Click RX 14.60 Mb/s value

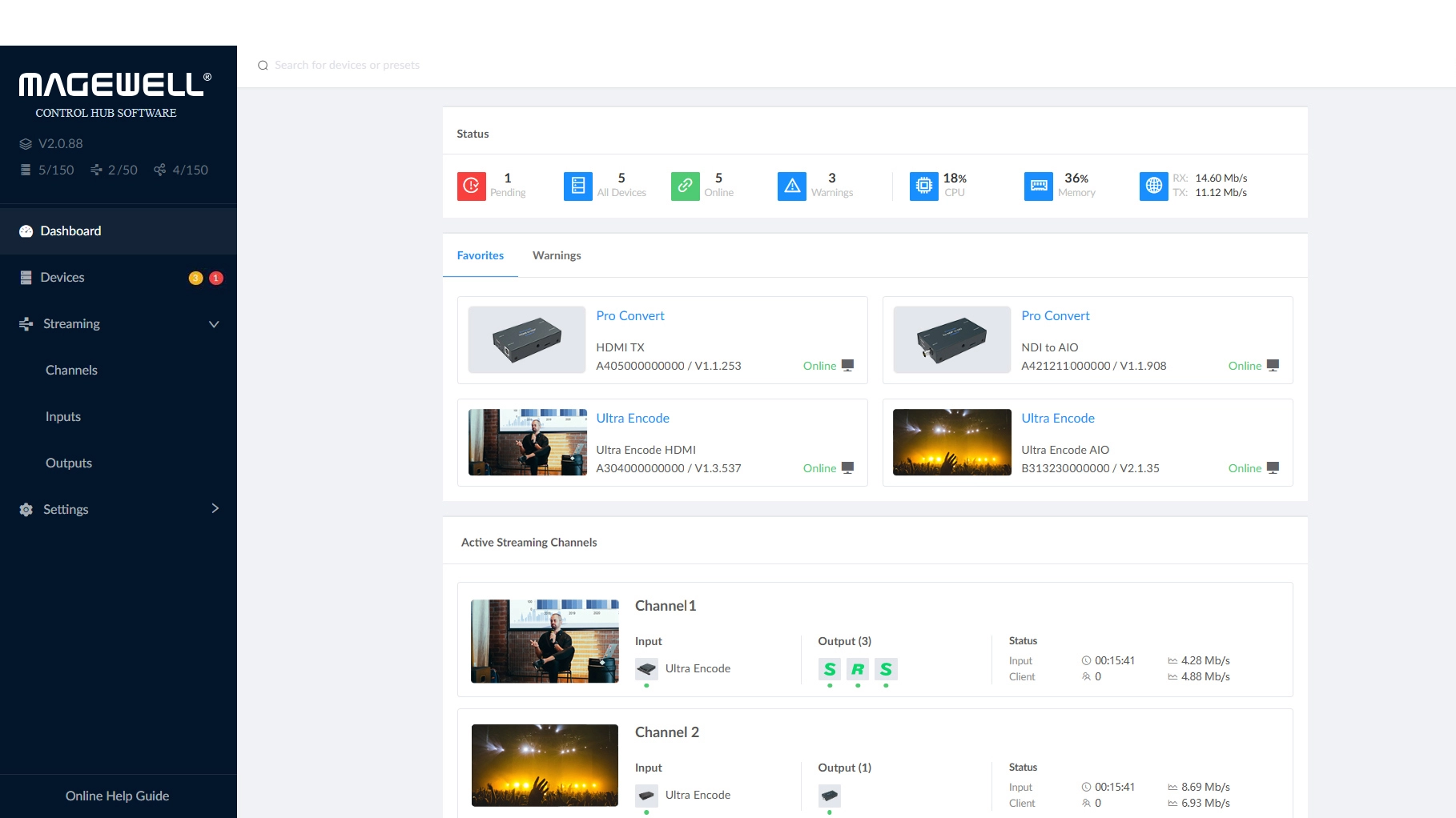(x=1221, y=178)
